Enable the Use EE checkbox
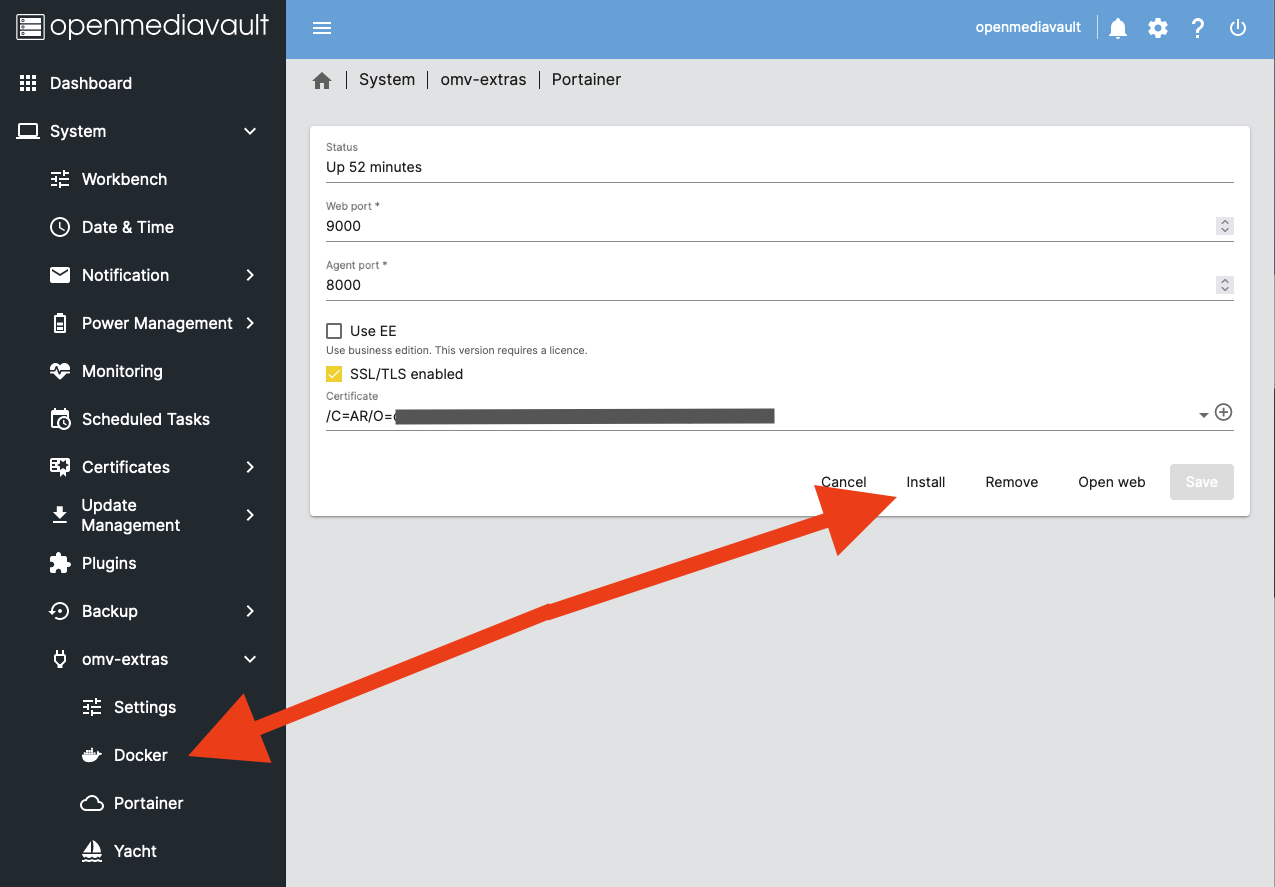1275x887 pixels. [335, 330]
